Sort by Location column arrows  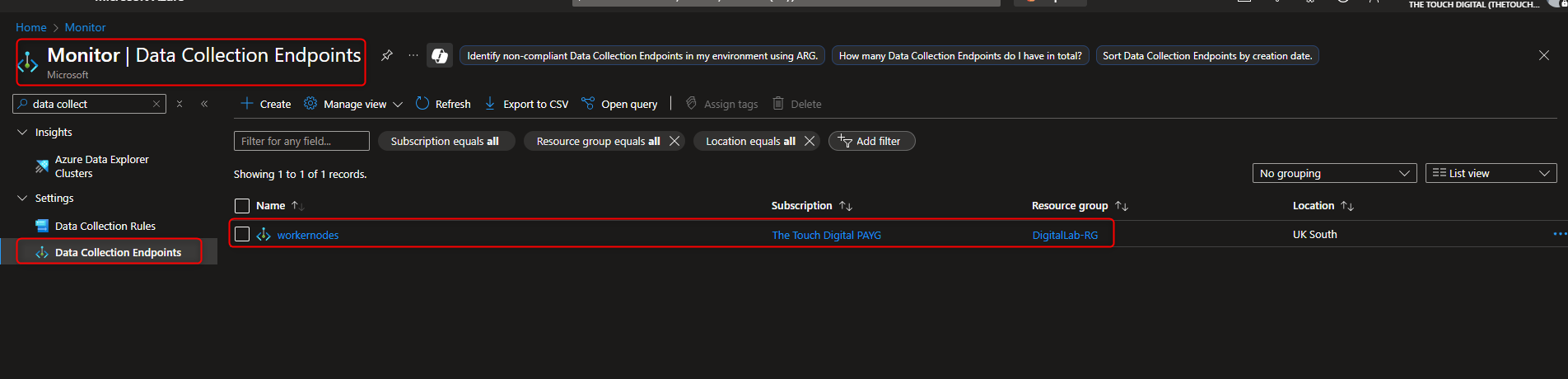pos(1347,206)
